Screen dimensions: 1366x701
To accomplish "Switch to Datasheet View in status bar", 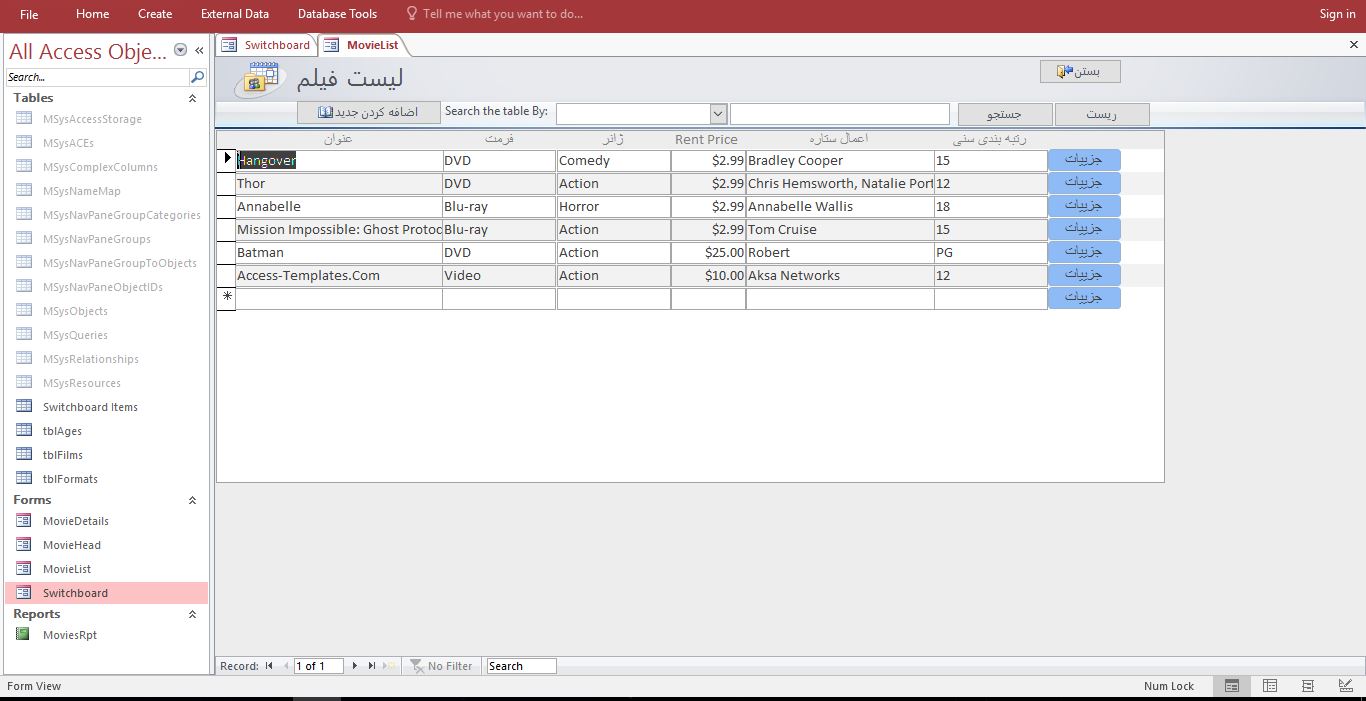I will click(1270, 686).
